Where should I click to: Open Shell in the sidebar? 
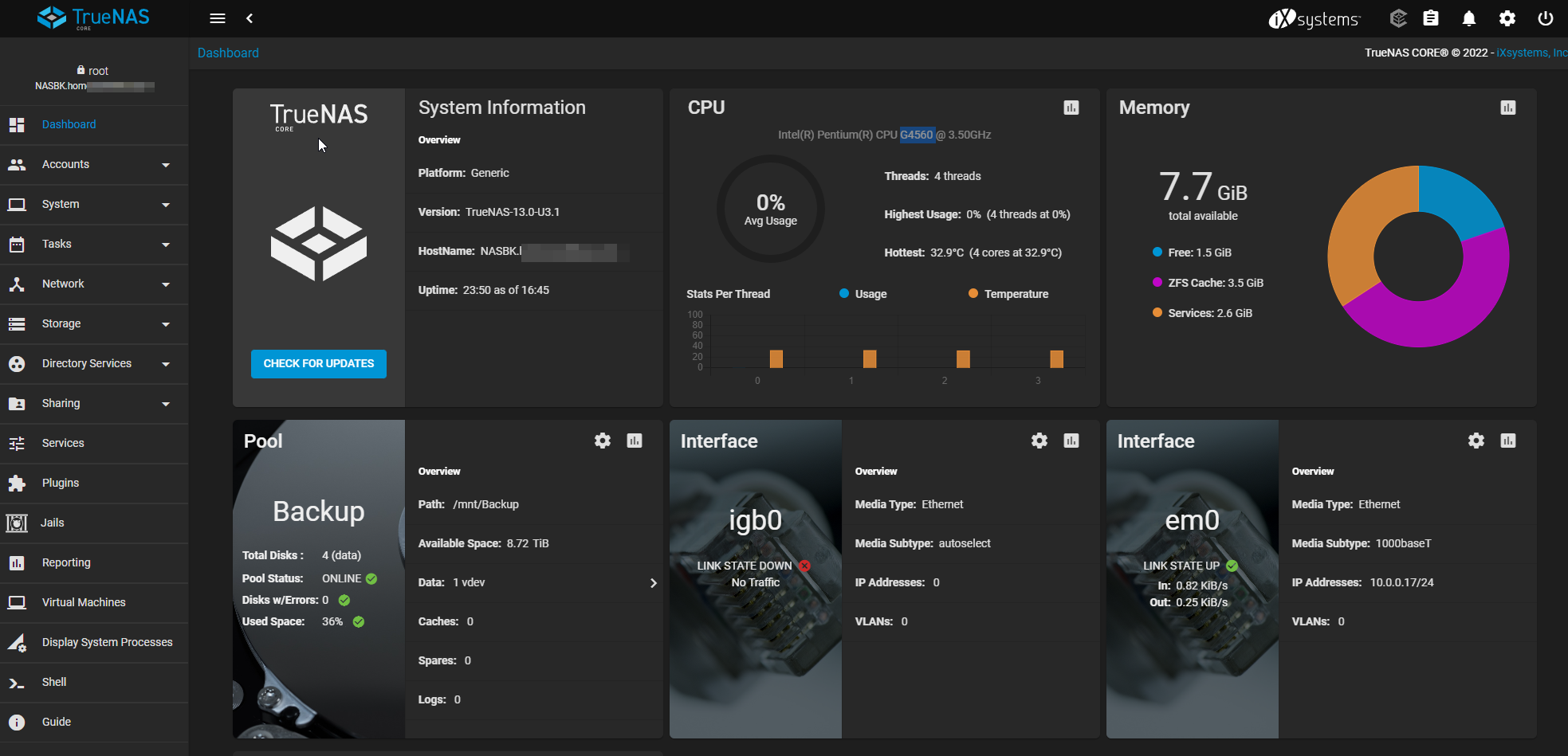[94, 683]
